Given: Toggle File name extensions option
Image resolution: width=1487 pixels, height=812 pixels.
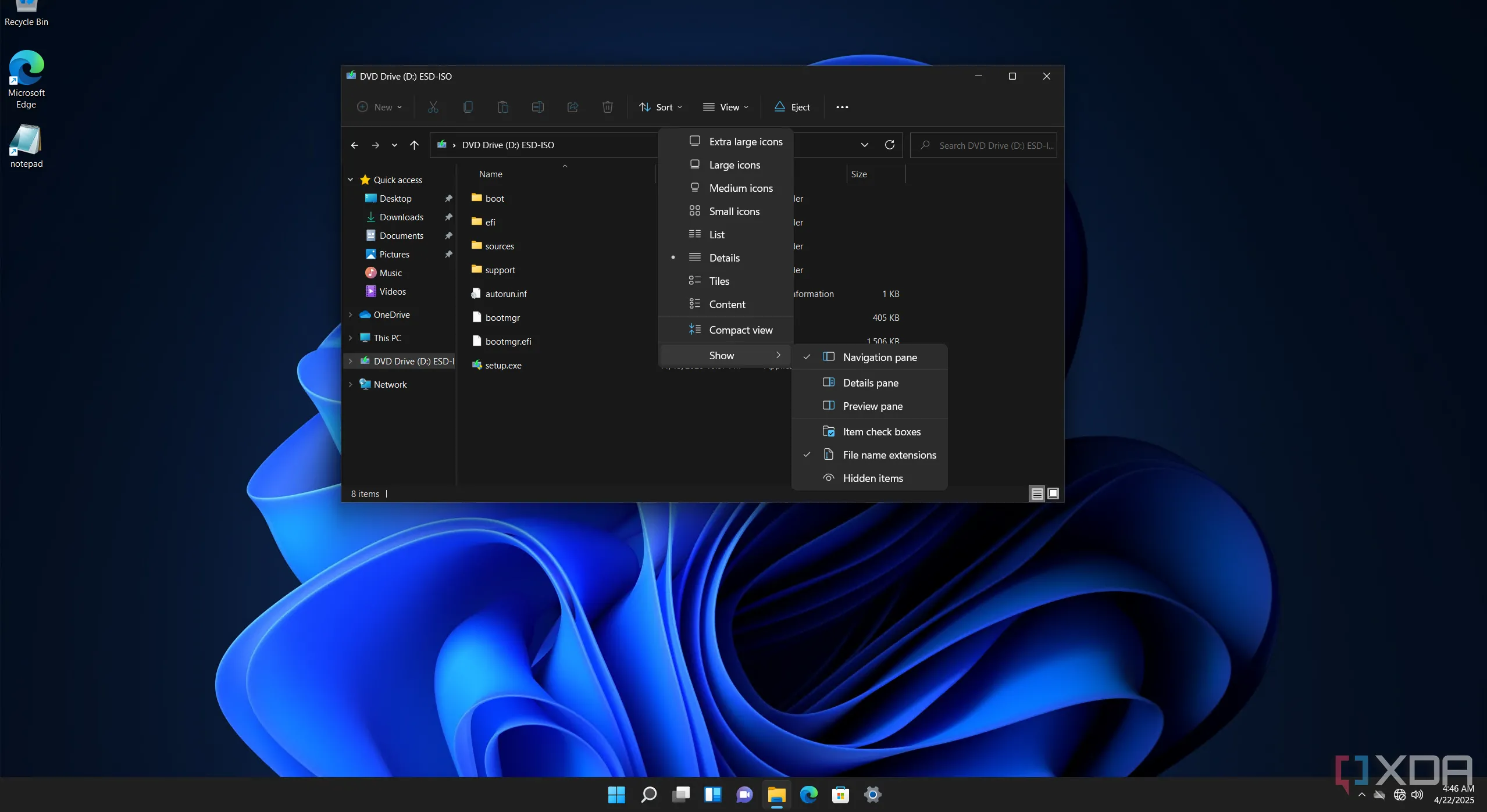Looking at the screenshot, I should click(x=870, y=455).
